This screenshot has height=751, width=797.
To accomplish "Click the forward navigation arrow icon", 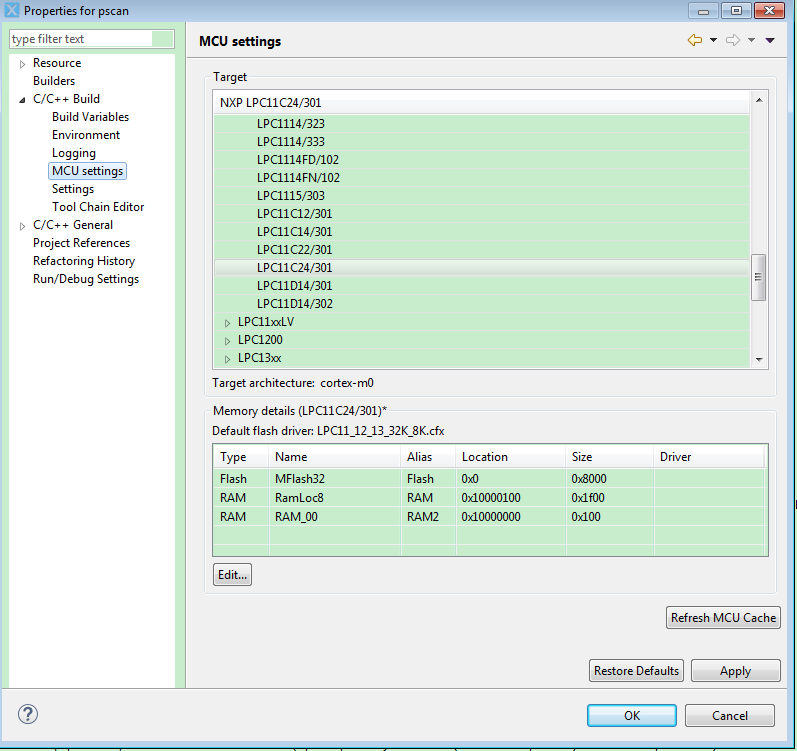I will (x=732, y=40).
